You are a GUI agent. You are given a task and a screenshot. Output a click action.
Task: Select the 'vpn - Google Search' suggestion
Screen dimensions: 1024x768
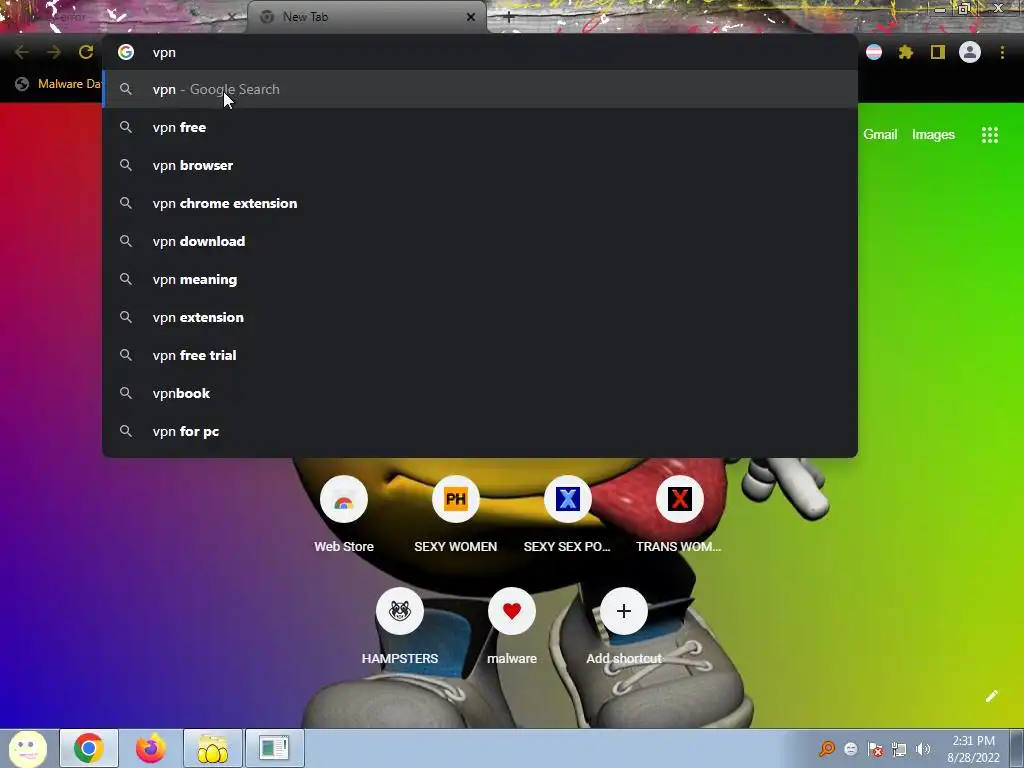480,89
